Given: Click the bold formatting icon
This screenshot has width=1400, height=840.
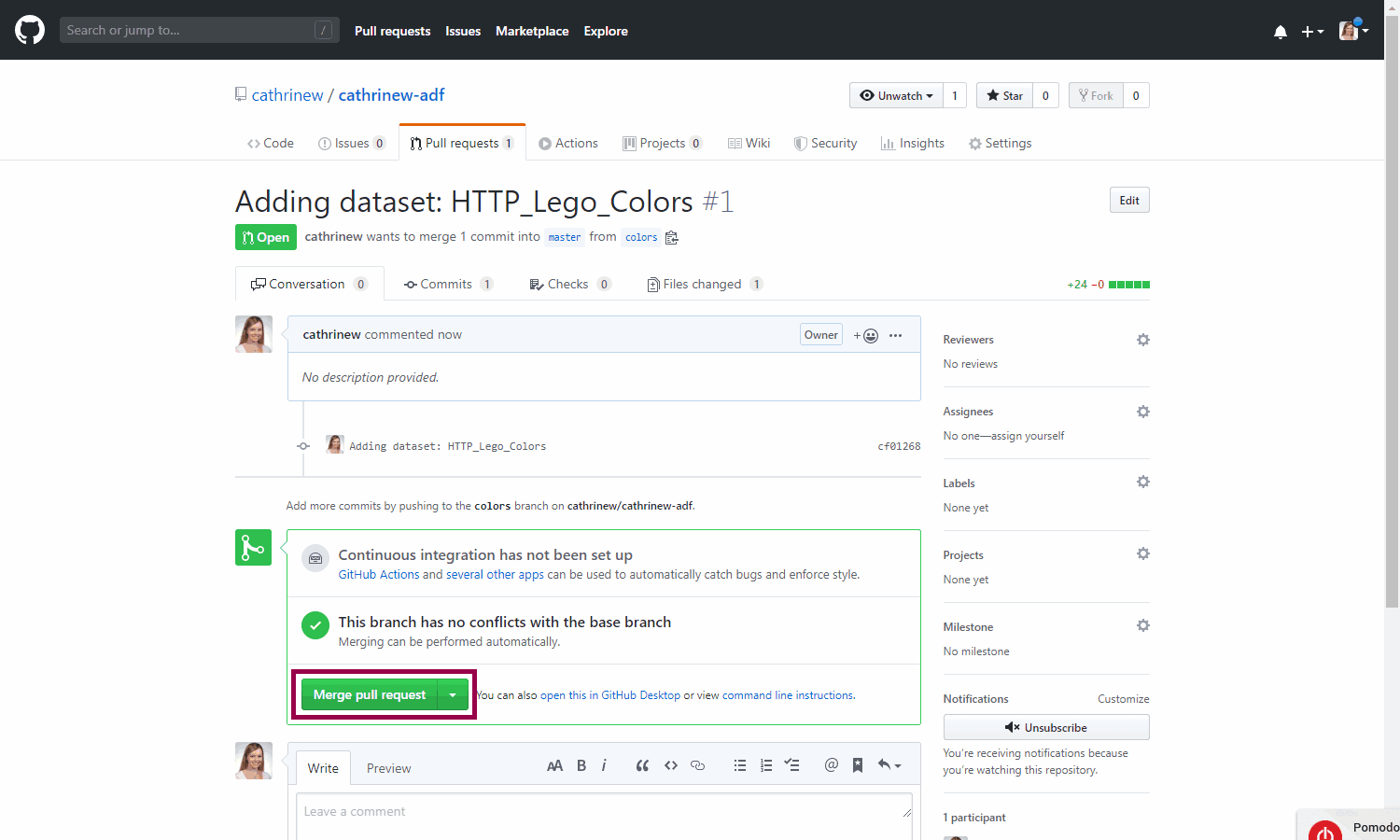Looking at the screenshot, I should coord(581,766).
